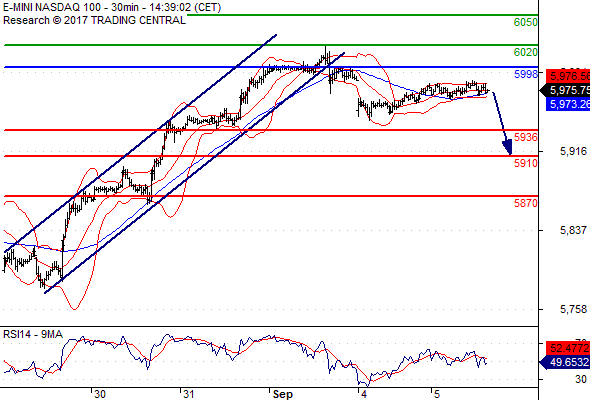Click the blue 5,973.26 price tag
The height and width of the screenshot is (400, 590).
[568, 104]
